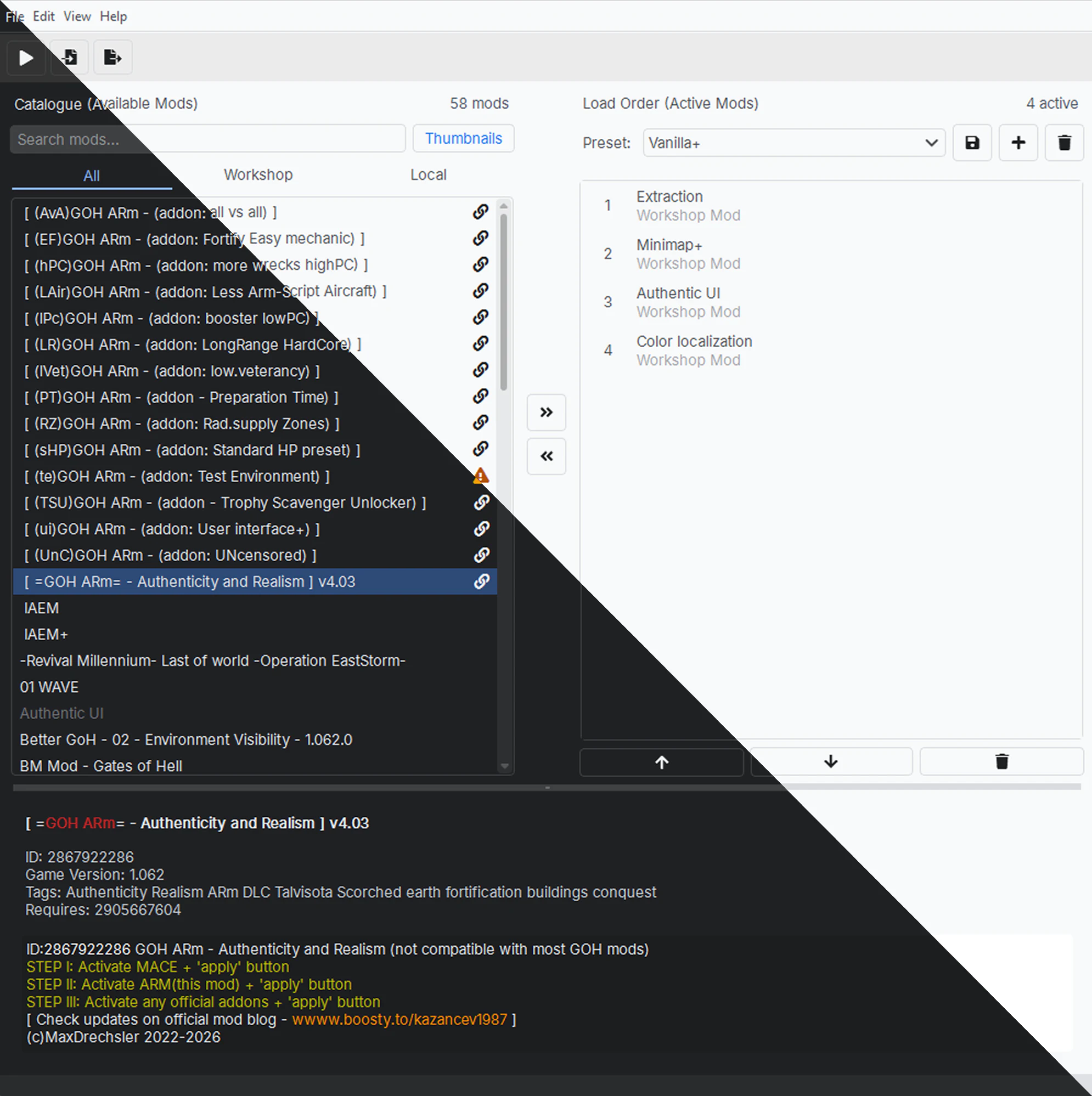Click link icon on hPC more wrecks row
Viewport: 1092px width, 1096px height.
tap(481, 264)
